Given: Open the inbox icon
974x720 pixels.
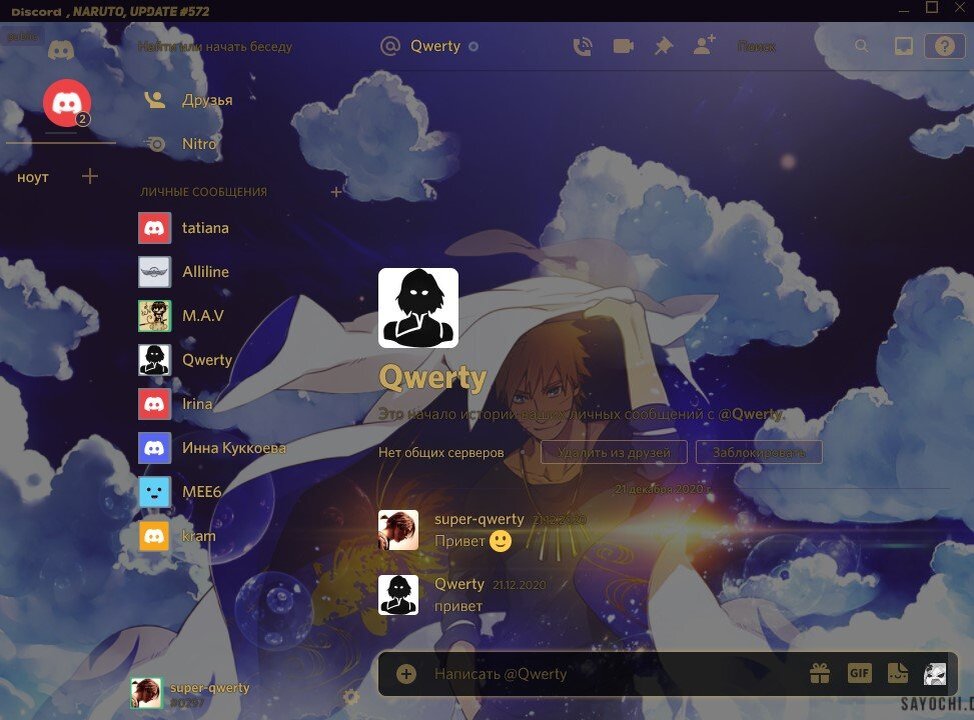Looking at the screenshot, I should pyautogui.click(x=903, y=46).
